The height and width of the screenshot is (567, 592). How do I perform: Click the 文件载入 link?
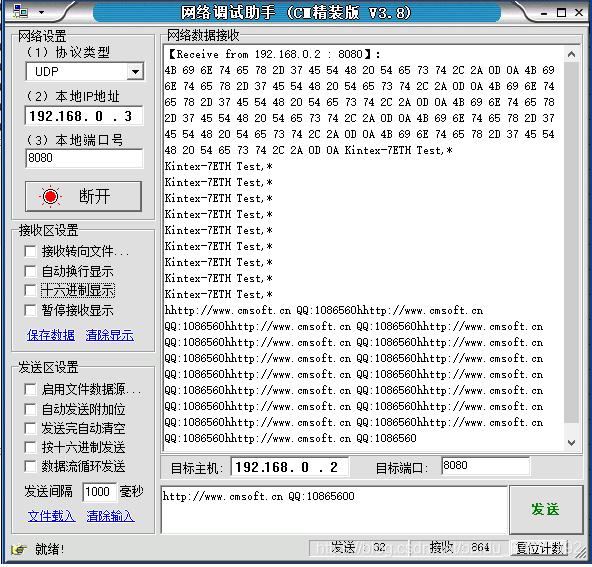pos(52,516)
